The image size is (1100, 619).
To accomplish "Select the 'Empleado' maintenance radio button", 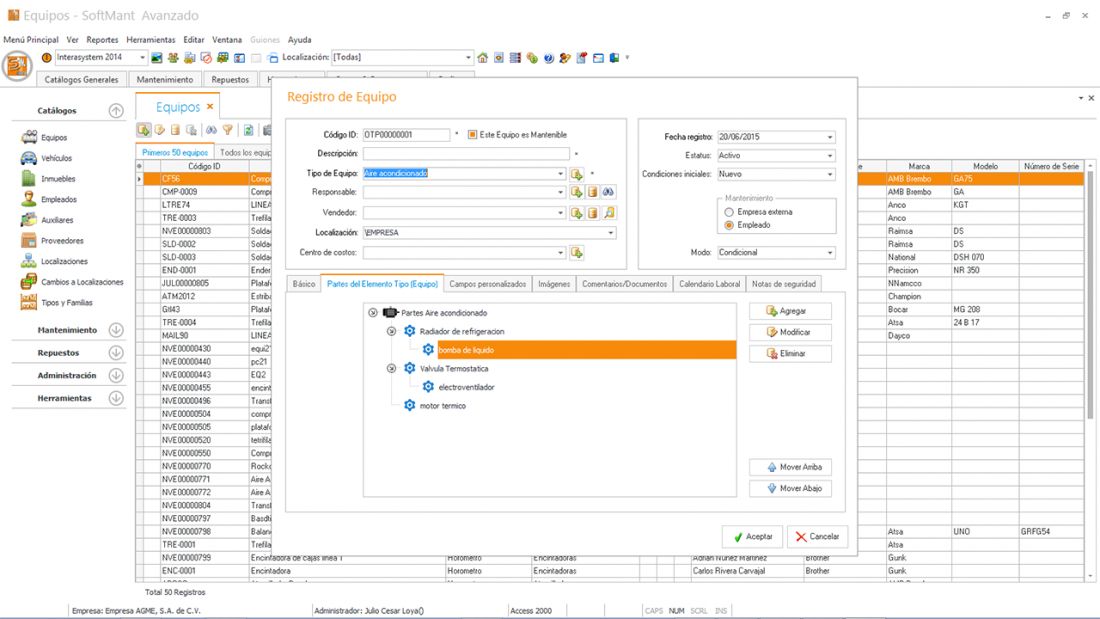I will [729, 225].
